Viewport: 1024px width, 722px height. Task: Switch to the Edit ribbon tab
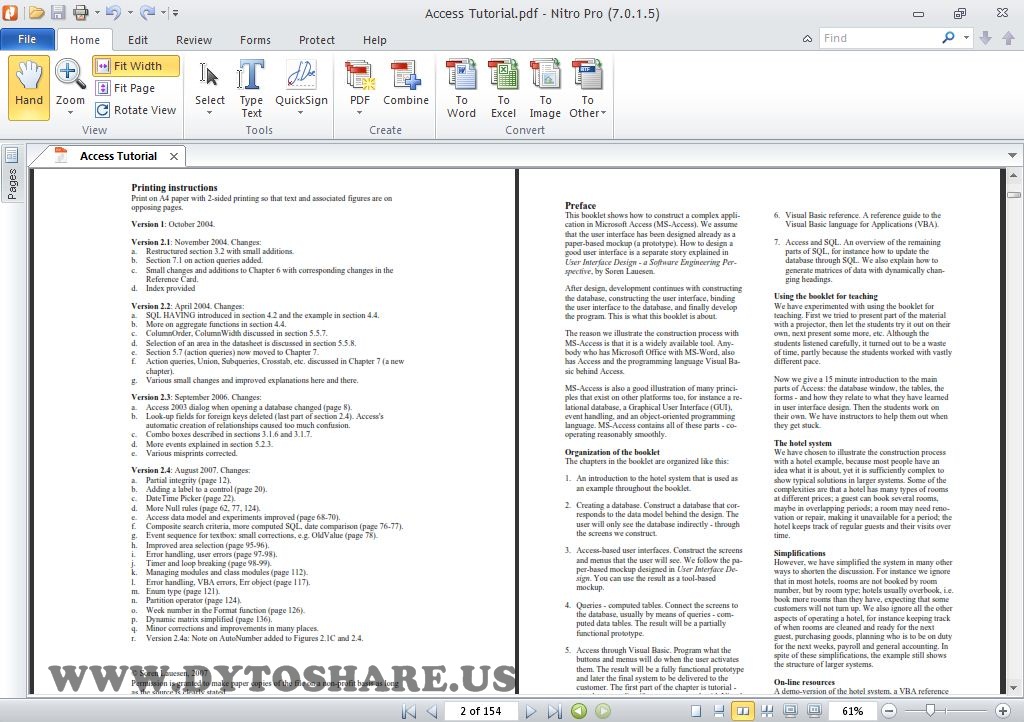[138, 40]
